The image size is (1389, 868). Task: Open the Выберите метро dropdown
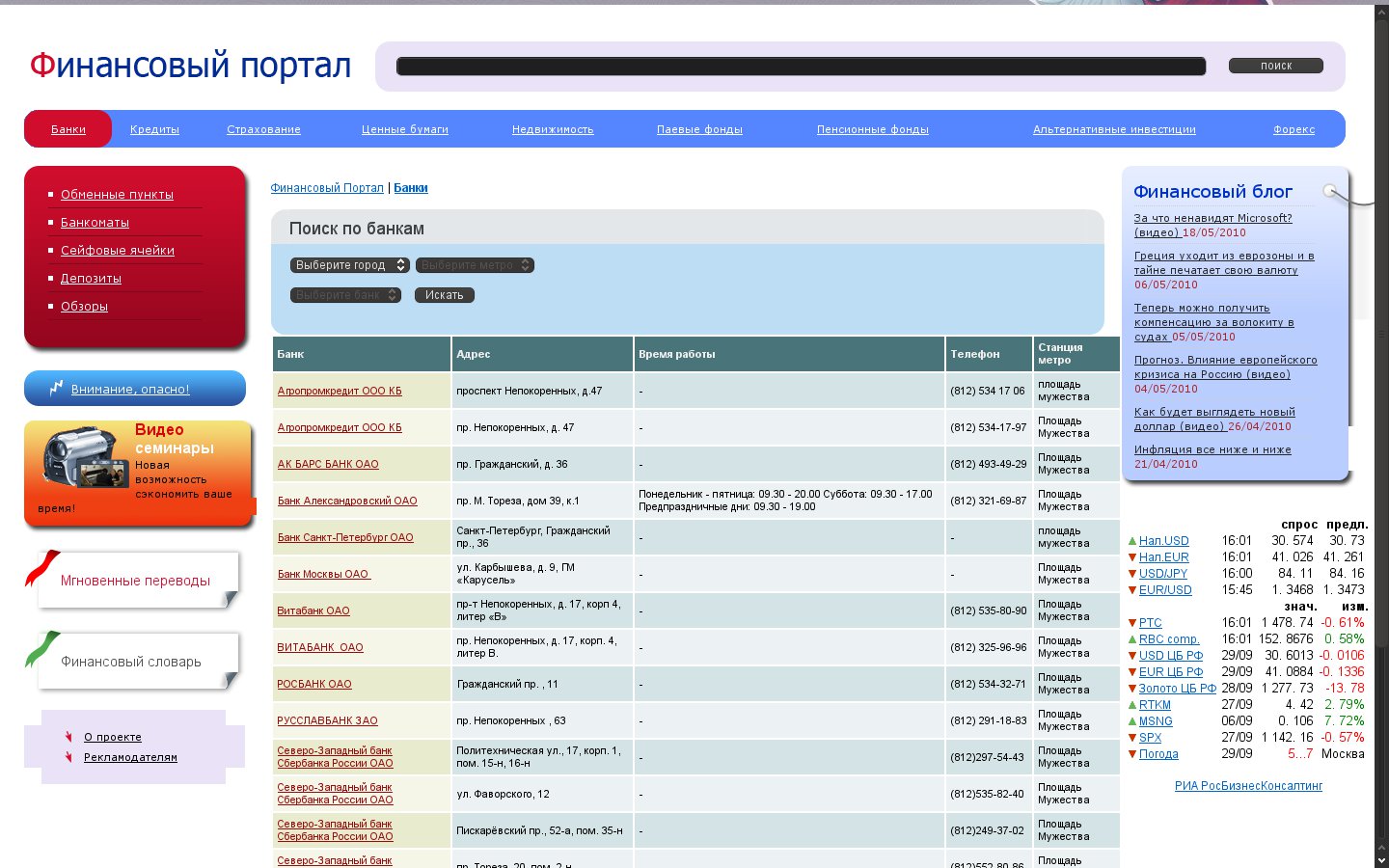[475, 265]
